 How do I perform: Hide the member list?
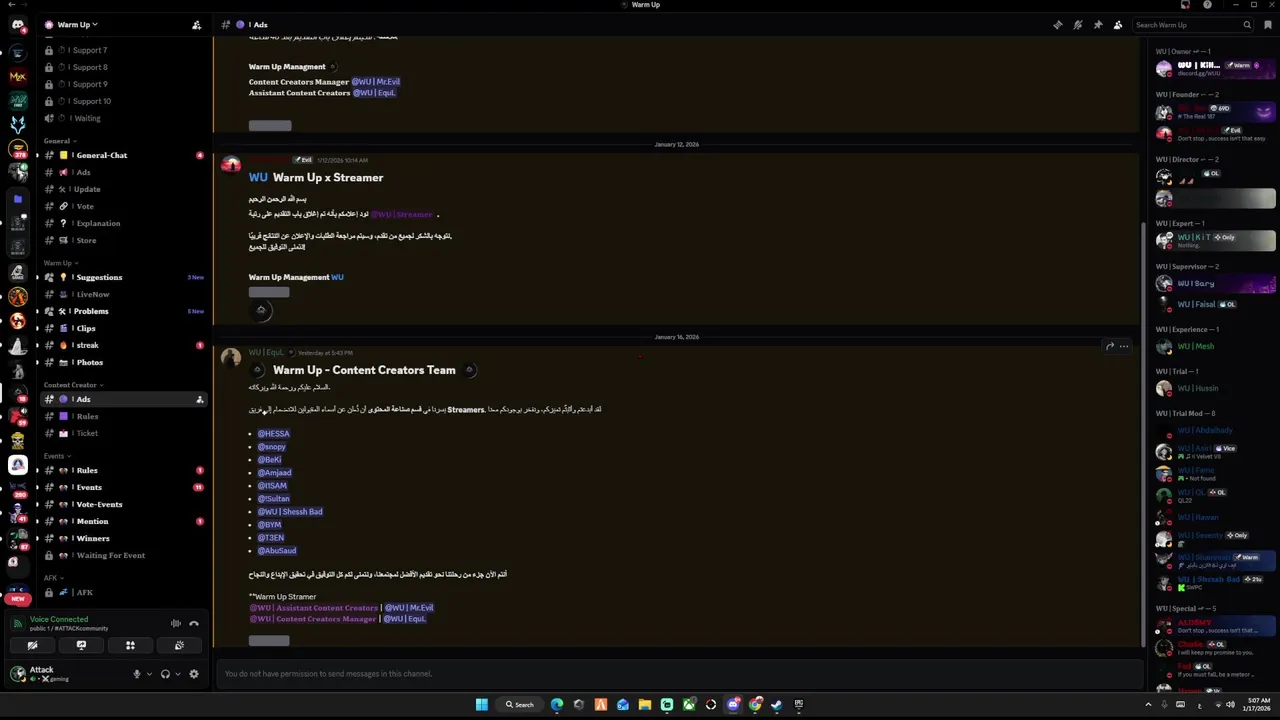click(x=1118, y=25)
